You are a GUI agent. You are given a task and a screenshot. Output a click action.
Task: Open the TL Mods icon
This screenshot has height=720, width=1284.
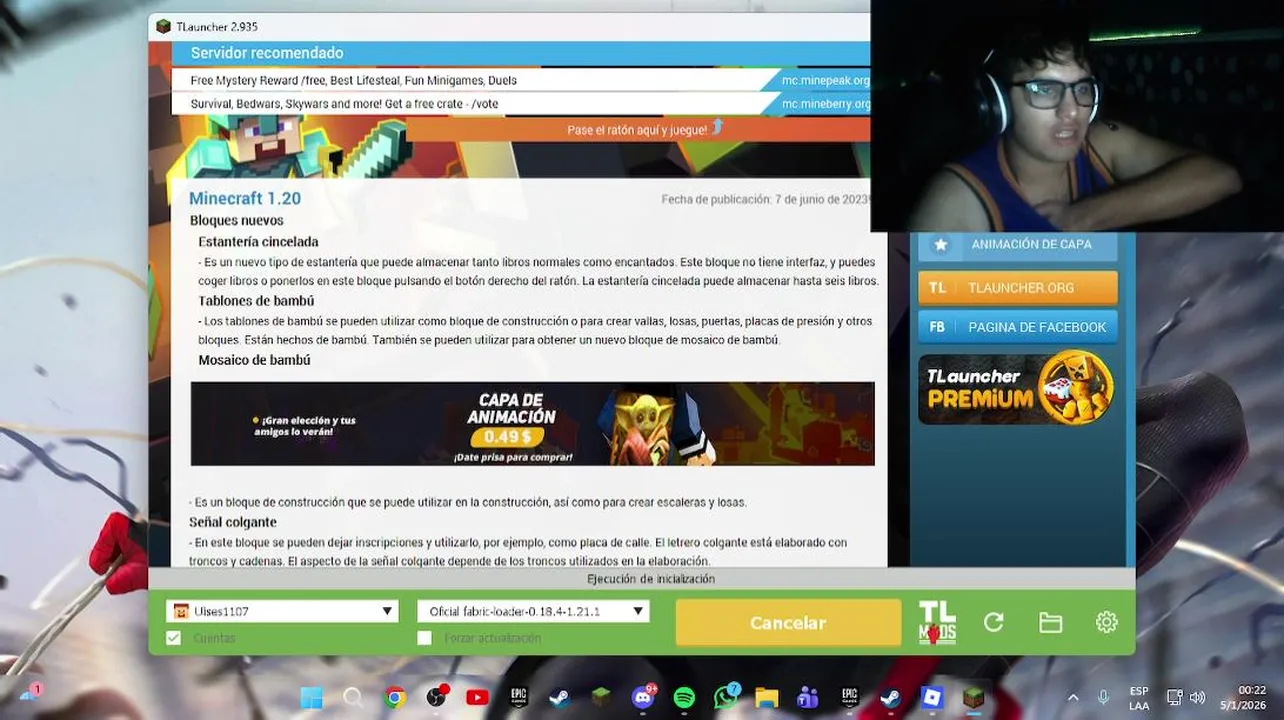pyautogui.click(x=937, y=622)
